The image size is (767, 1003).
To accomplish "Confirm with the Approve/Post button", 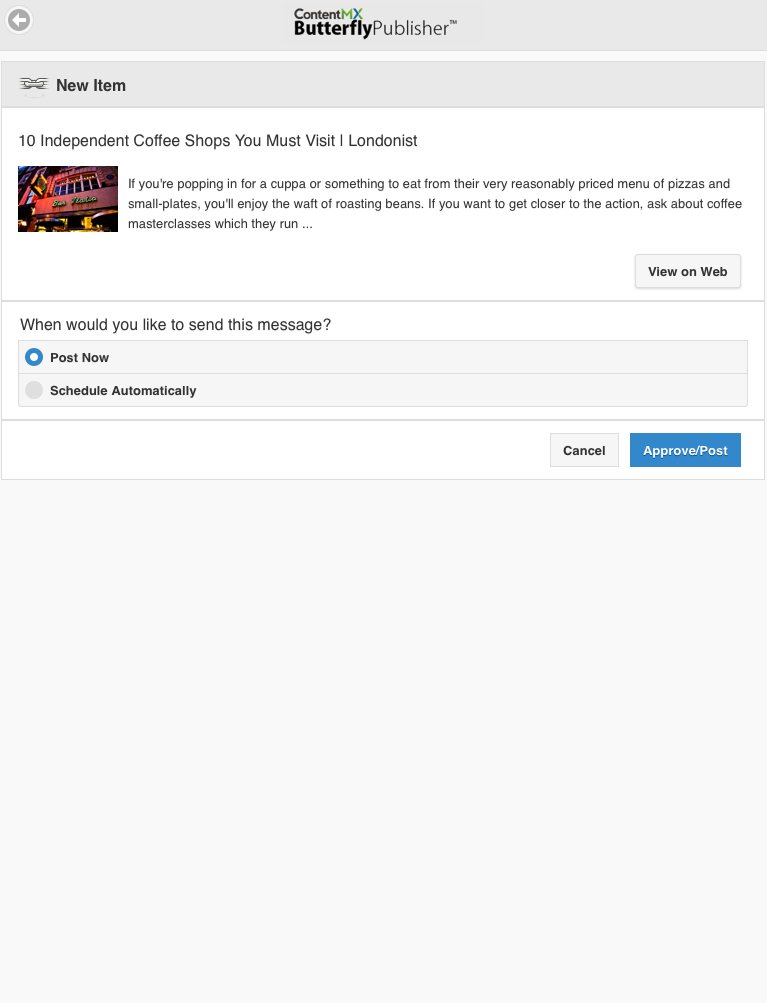I will pyautogui.click(x=685, y=450).
